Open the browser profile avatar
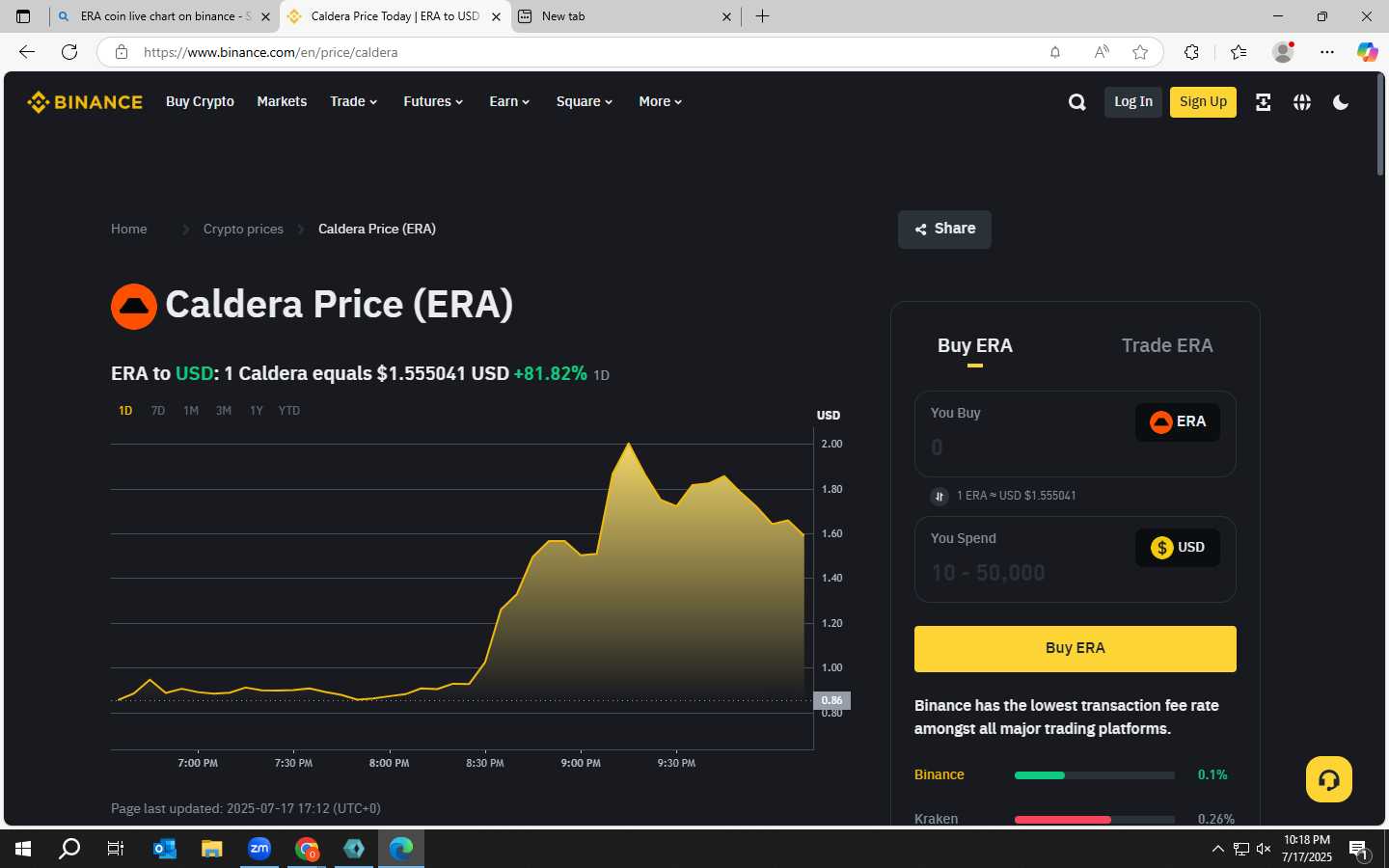 click(1283, 52)
